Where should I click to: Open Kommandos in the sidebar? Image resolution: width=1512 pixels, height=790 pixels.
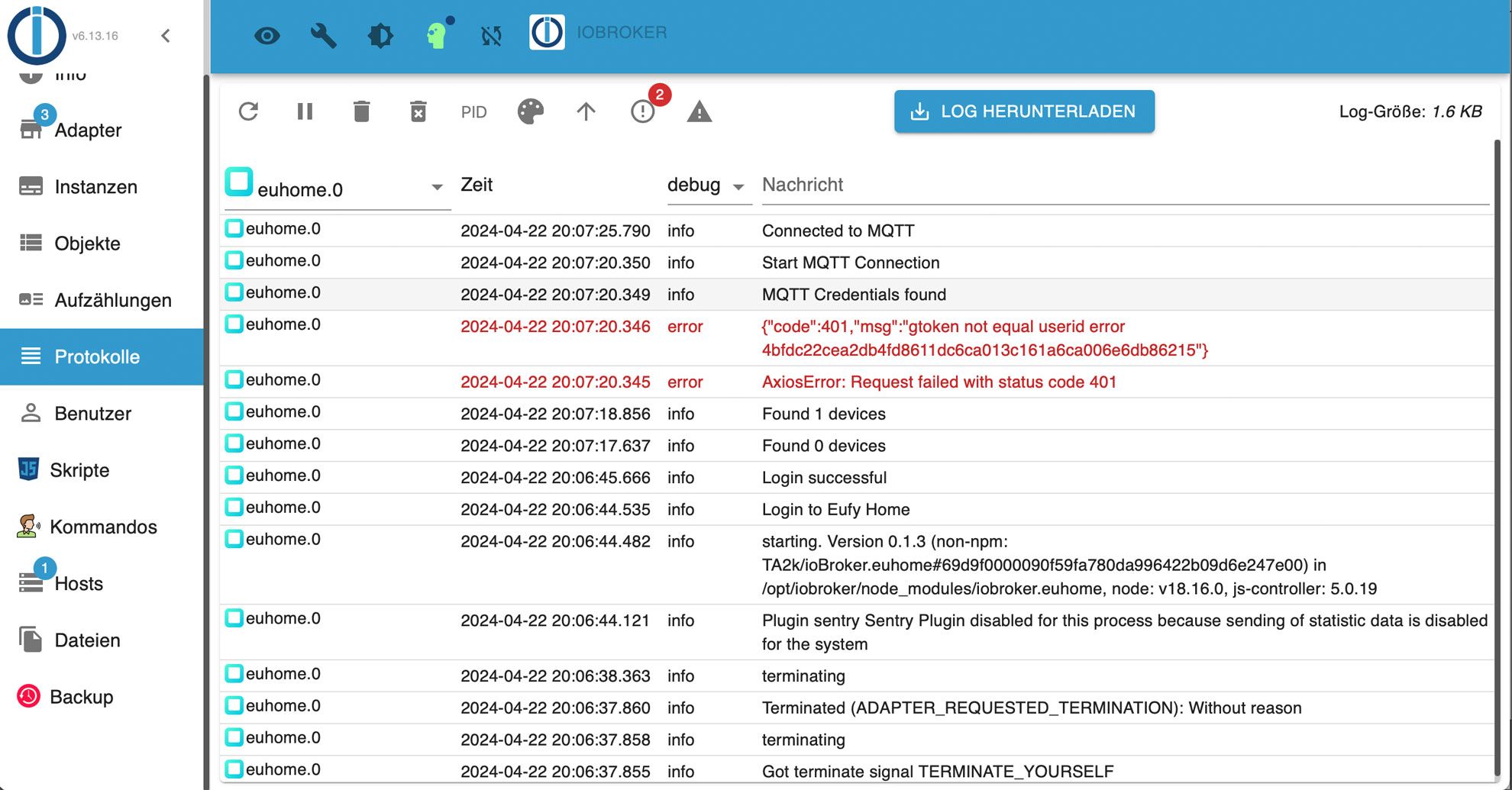[102, 527]
